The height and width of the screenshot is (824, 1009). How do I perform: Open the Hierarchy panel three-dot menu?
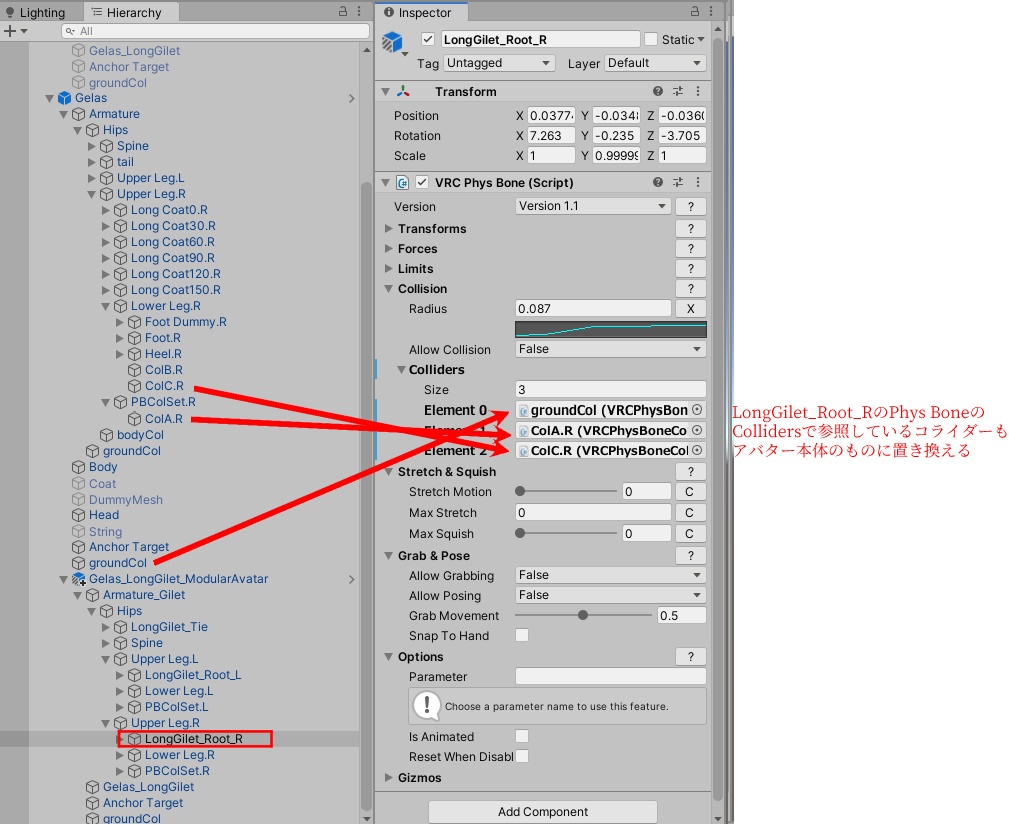[x=359, y=12]
